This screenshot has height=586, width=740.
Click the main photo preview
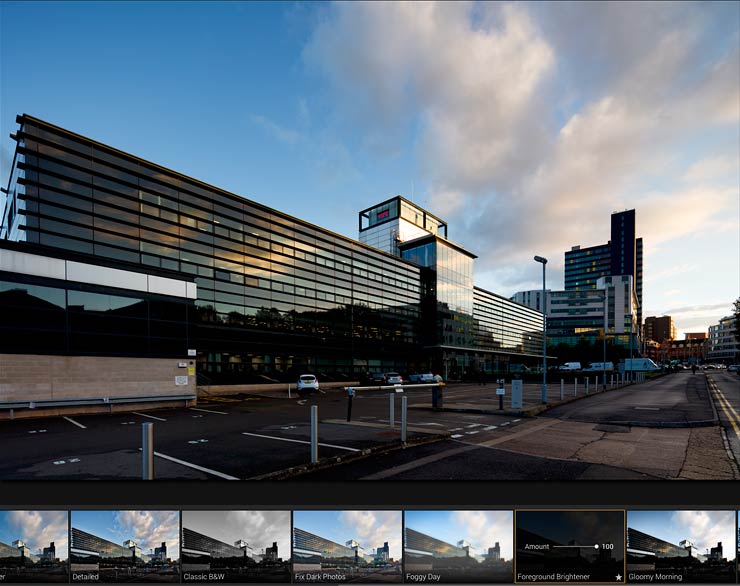(370, 240)
